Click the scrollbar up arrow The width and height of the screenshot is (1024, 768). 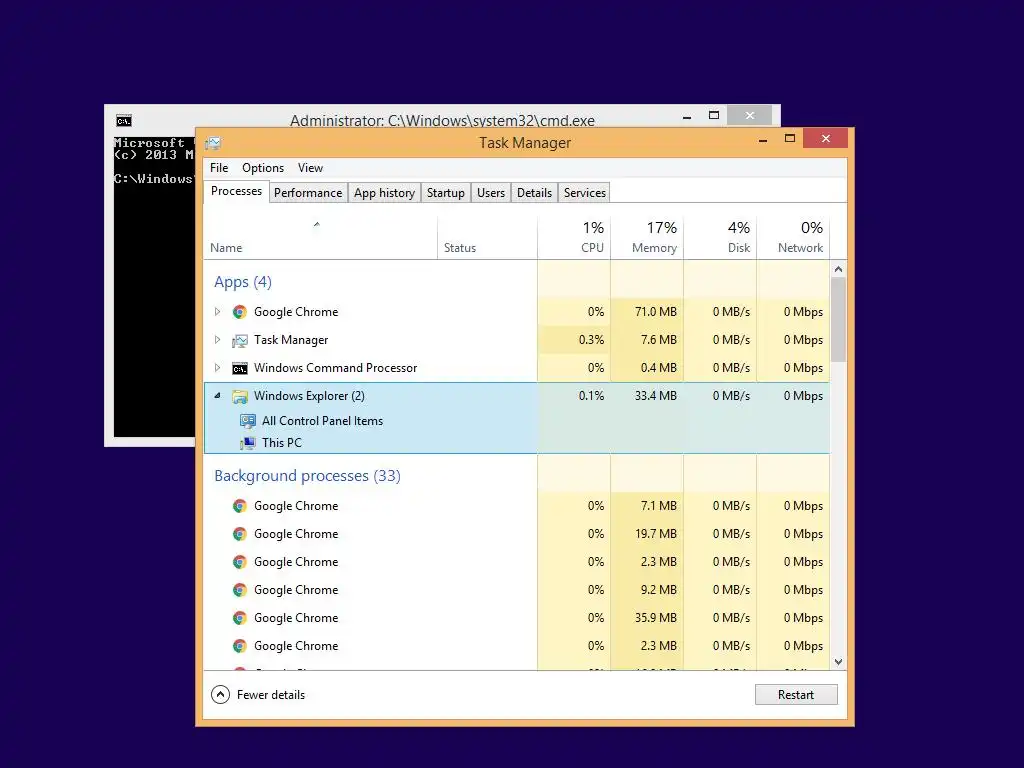coord(839,269)
